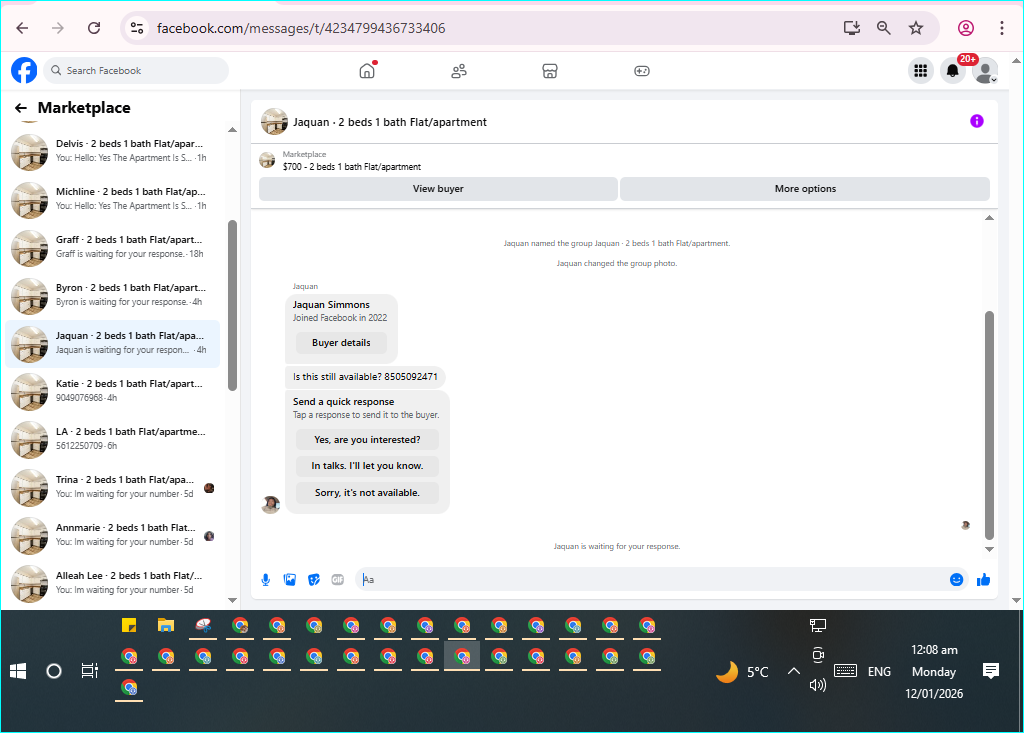
Task: Open the Graff conversation
Action: 112,247
